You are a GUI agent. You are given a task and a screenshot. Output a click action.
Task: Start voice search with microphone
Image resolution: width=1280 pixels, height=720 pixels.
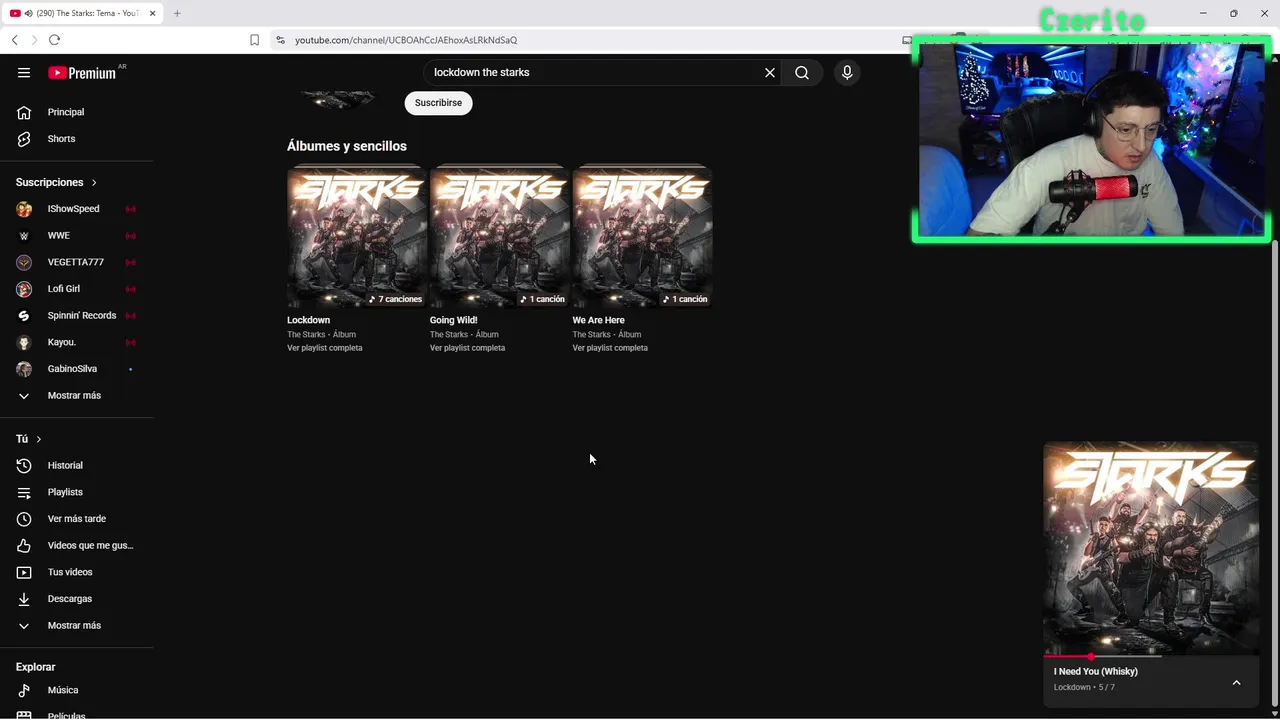click(847, 72)
